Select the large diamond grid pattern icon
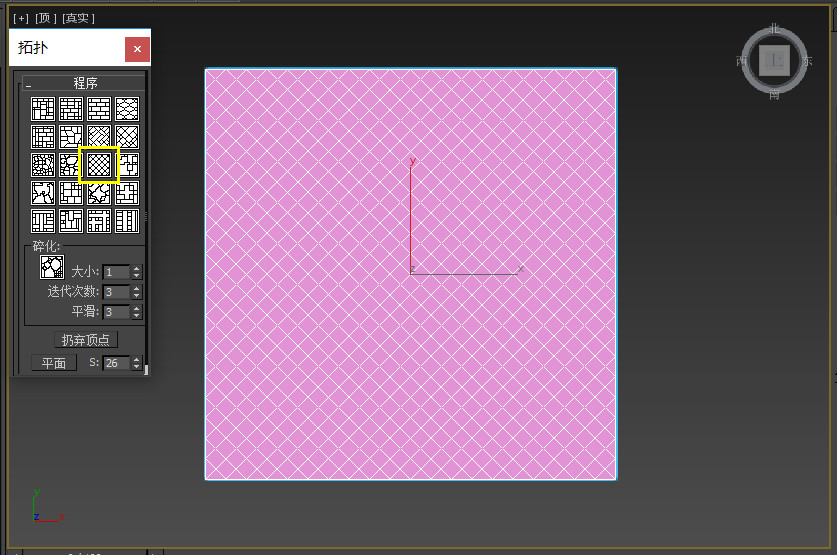The width and height of the screenshot is (837, 555). (x=127, y=137)
